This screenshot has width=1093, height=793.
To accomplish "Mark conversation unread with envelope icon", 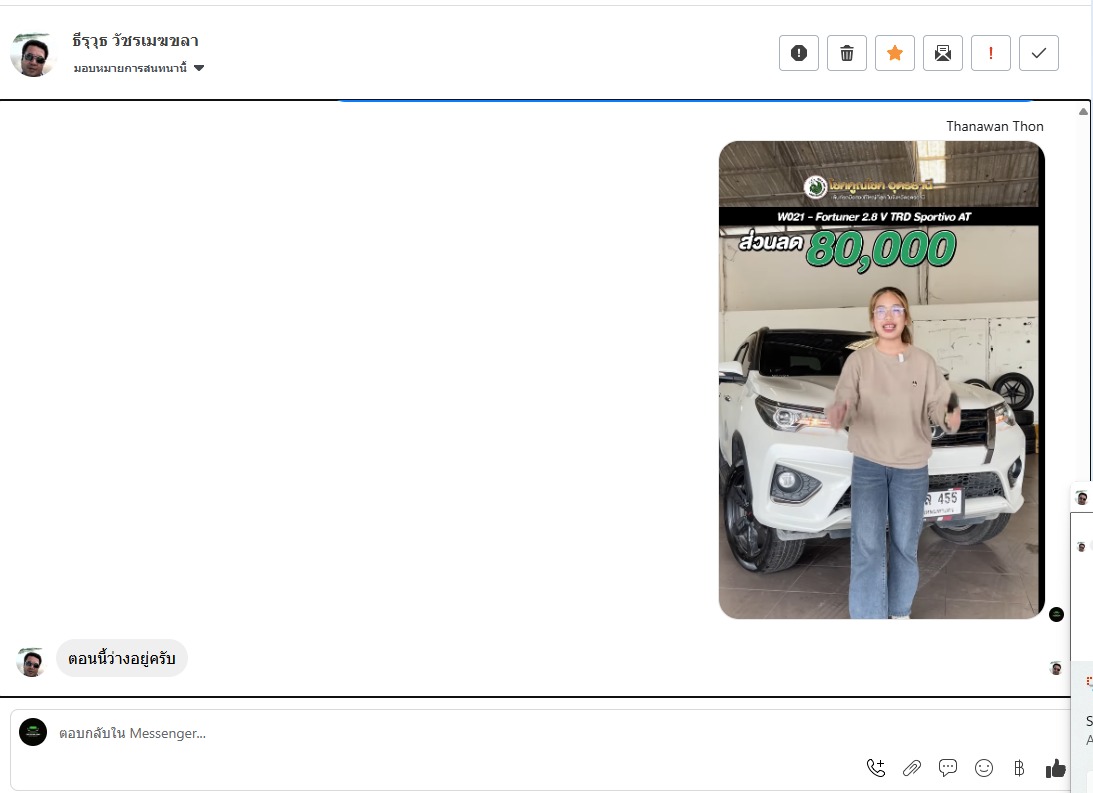I will pos(942,53).
